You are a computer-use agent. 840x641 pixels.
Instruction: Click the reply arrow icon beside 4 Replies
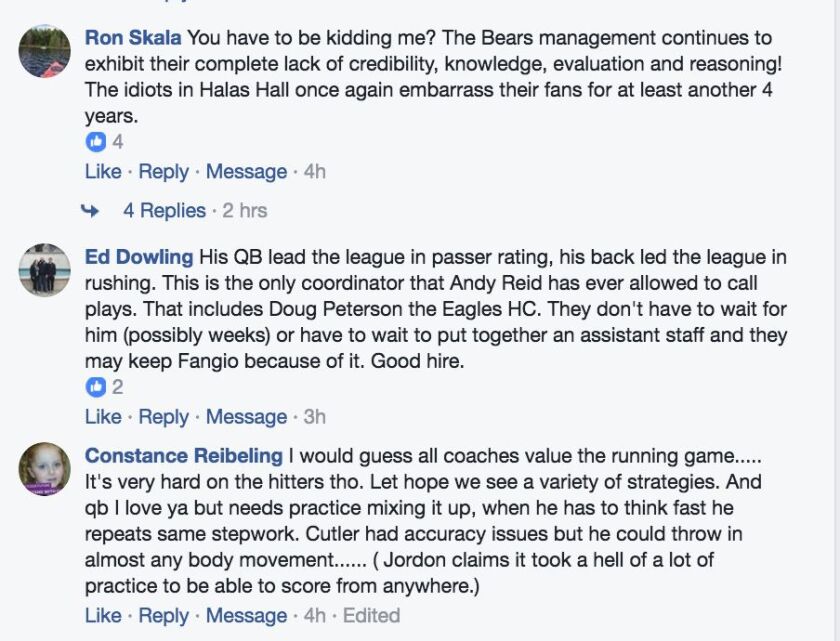tap(90, 210)
